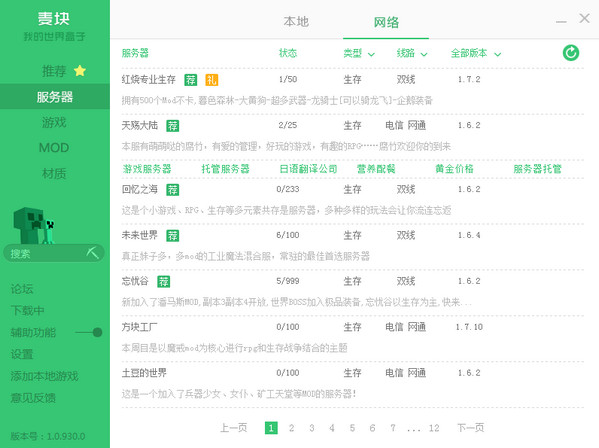Toggle the 辅助功能 switch
599x448 pixels.
[89, 332]
